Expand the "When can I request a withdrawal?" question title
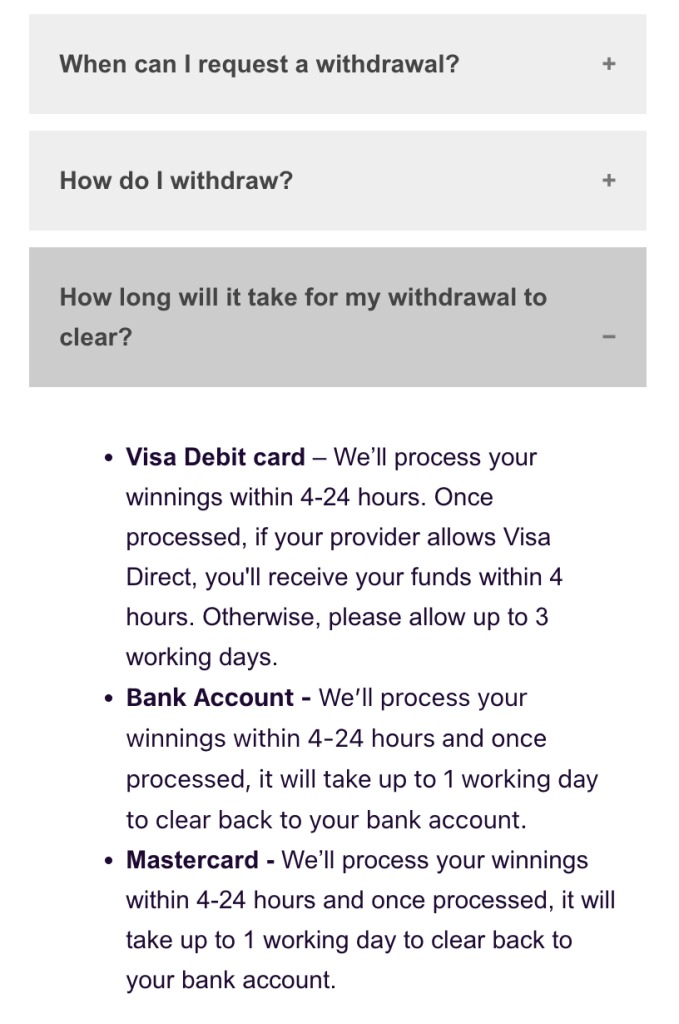 point(259,64)
